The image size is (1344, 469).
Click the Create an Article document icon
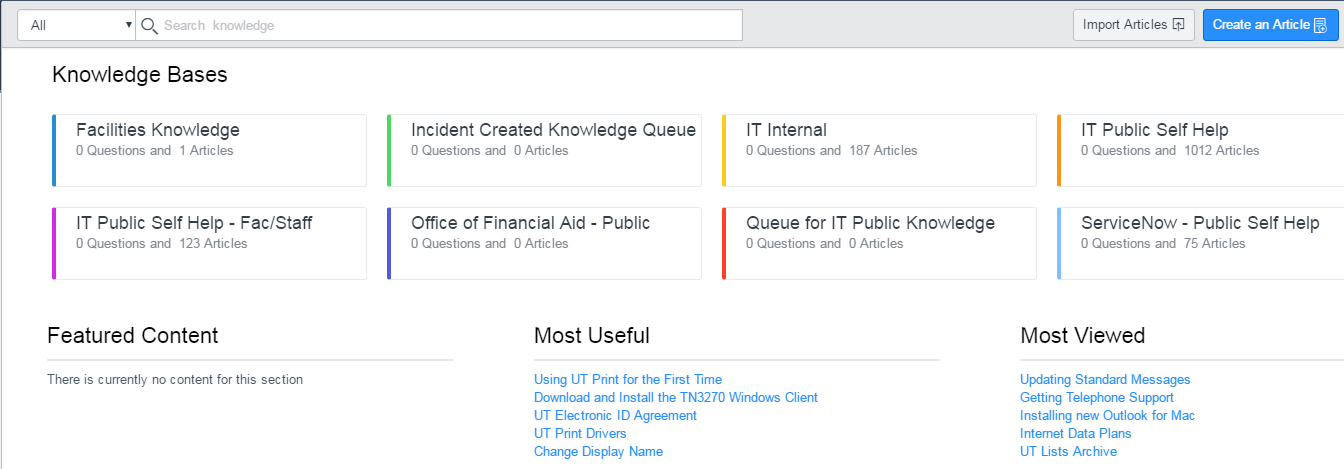click(x=1320, y=25)
